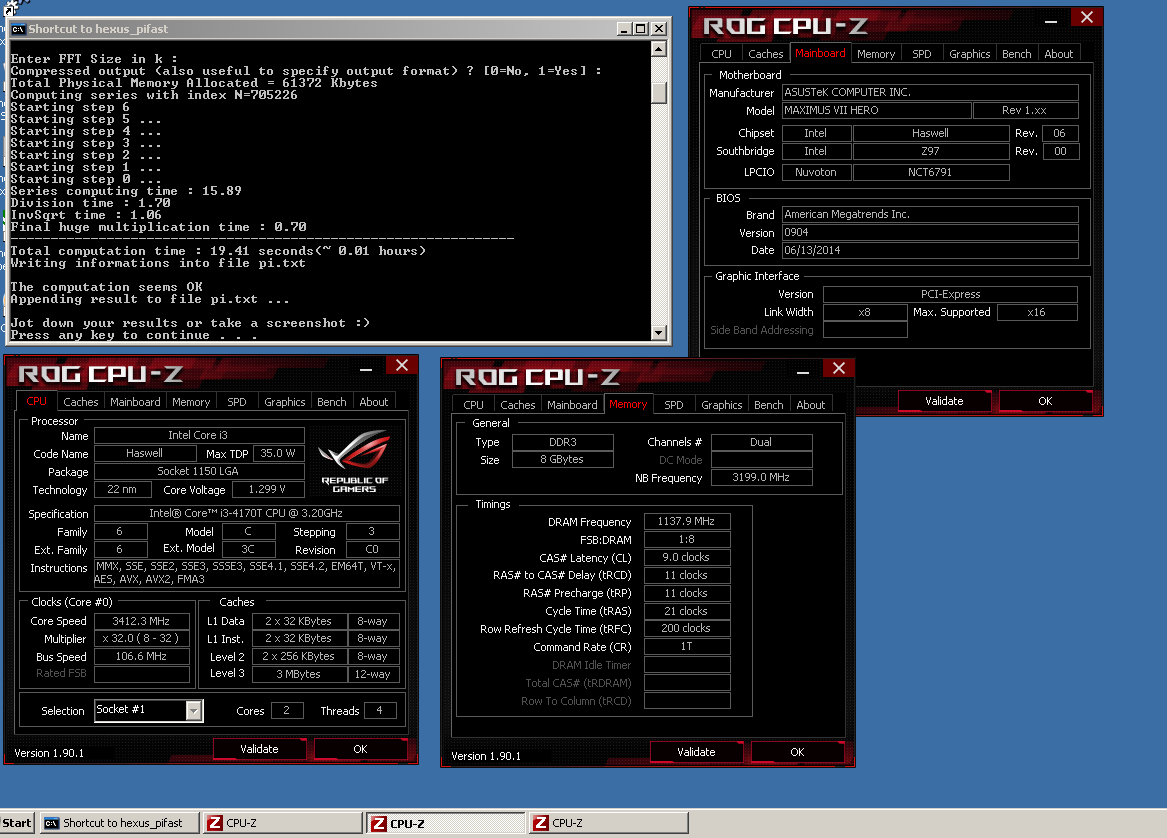Open About tab in Mainboard CPU-Z window

click(1058, 54)
